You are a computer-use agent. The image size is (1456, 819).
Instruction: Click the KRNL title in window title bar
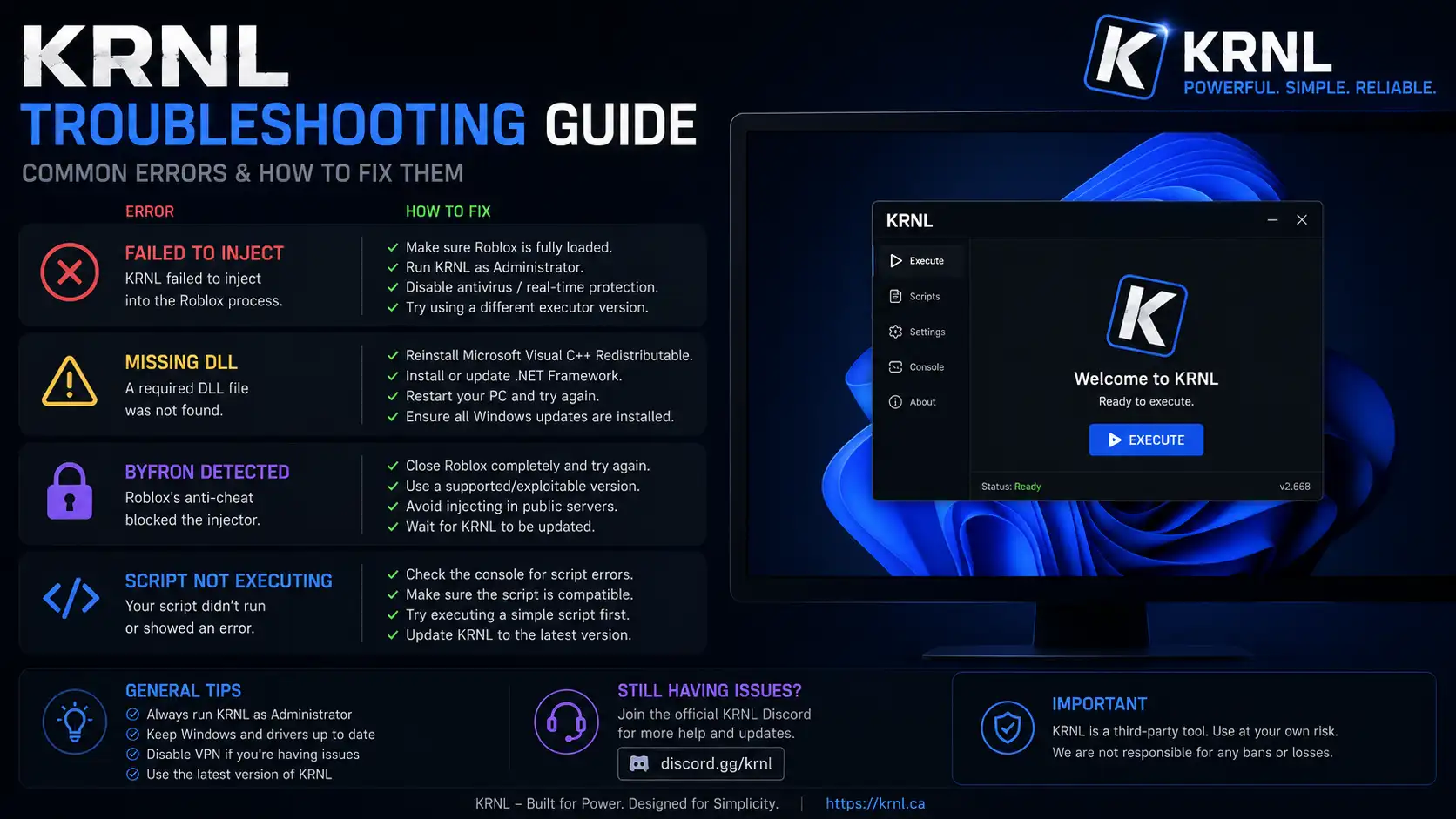[x=909, y=221]
